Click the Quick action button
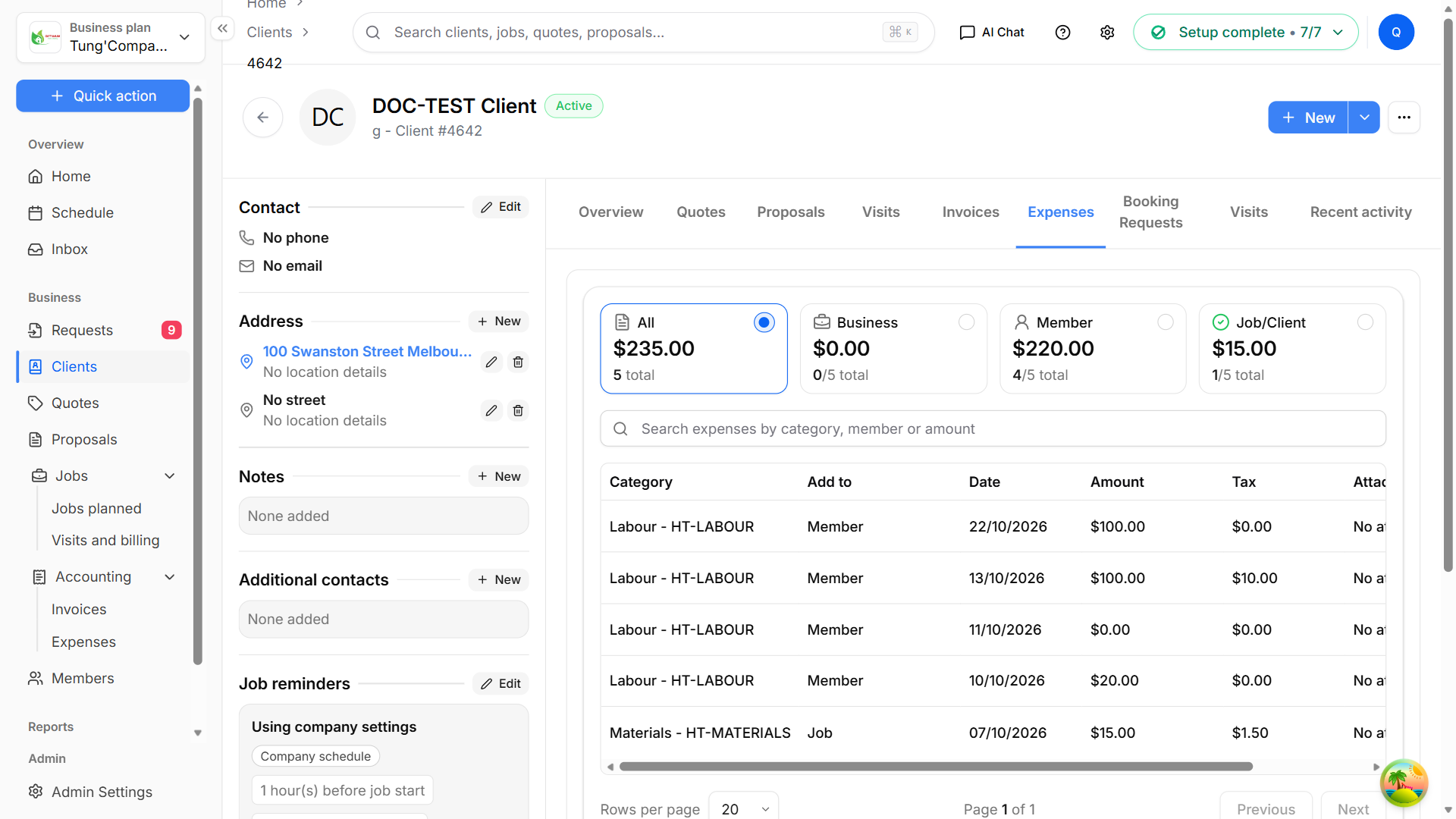Screen dimensions: 1456x819 point(102,96)
